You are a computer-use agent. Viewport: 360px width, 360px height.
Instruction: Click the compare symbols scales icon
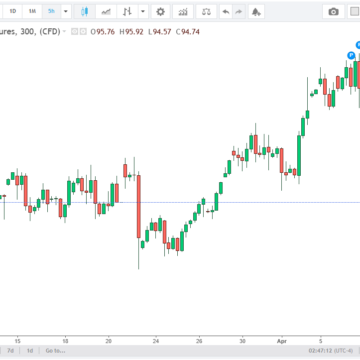tap(206, 12)
